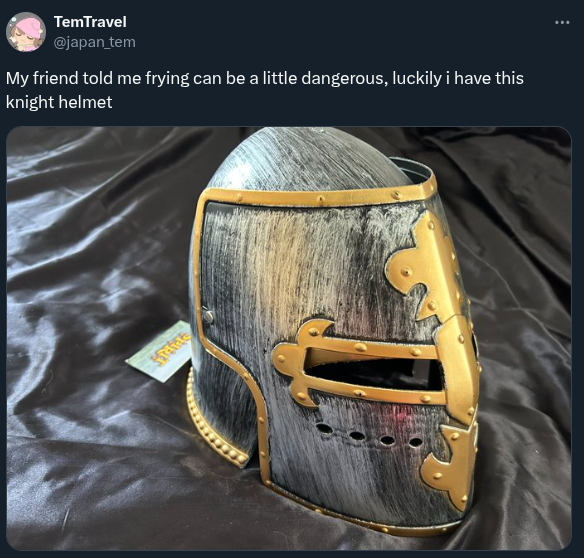Screen dimensions: 584x558
Task: Click the tweet text about frying
Action: 264,90
